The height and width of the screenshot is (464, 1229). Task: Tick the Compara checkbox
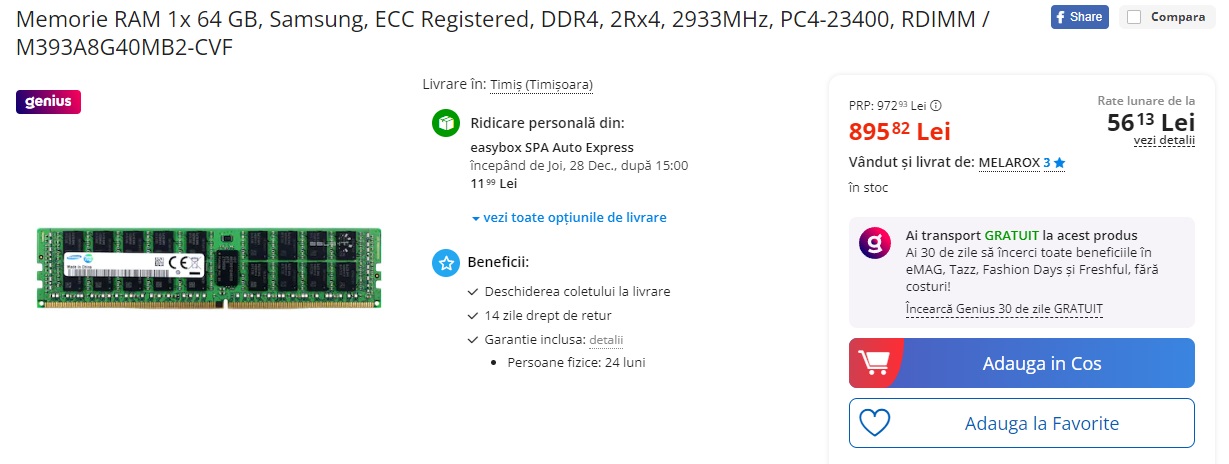point(1133,17)
